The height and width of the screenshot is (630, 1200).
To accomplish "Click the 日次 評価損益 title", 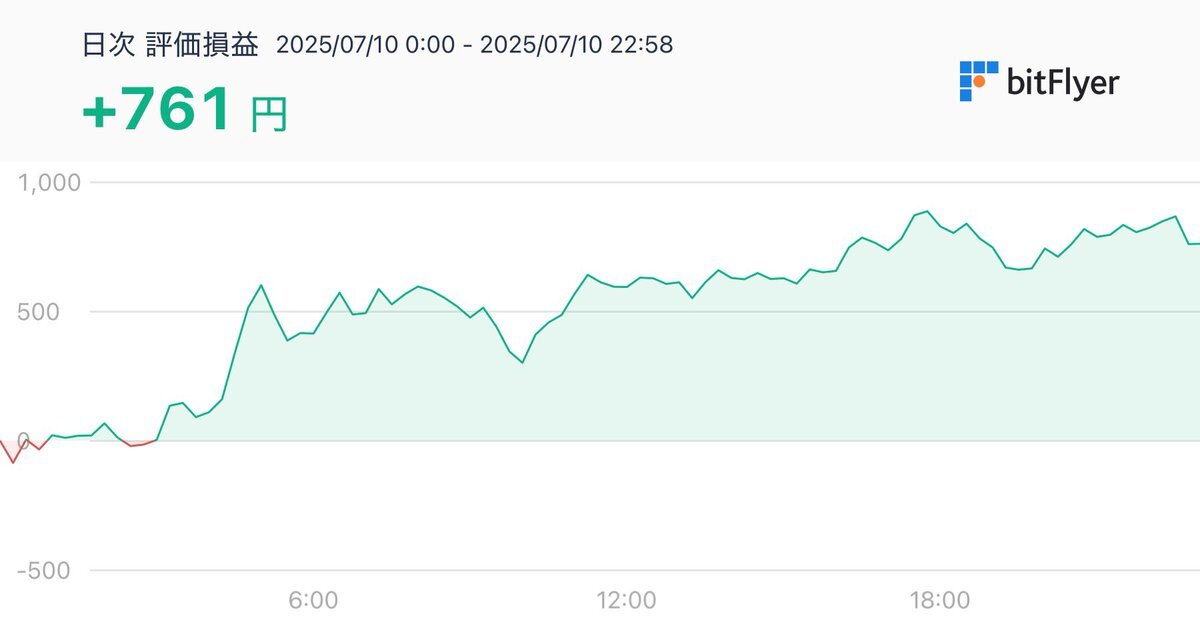I will tap(171, 45).
